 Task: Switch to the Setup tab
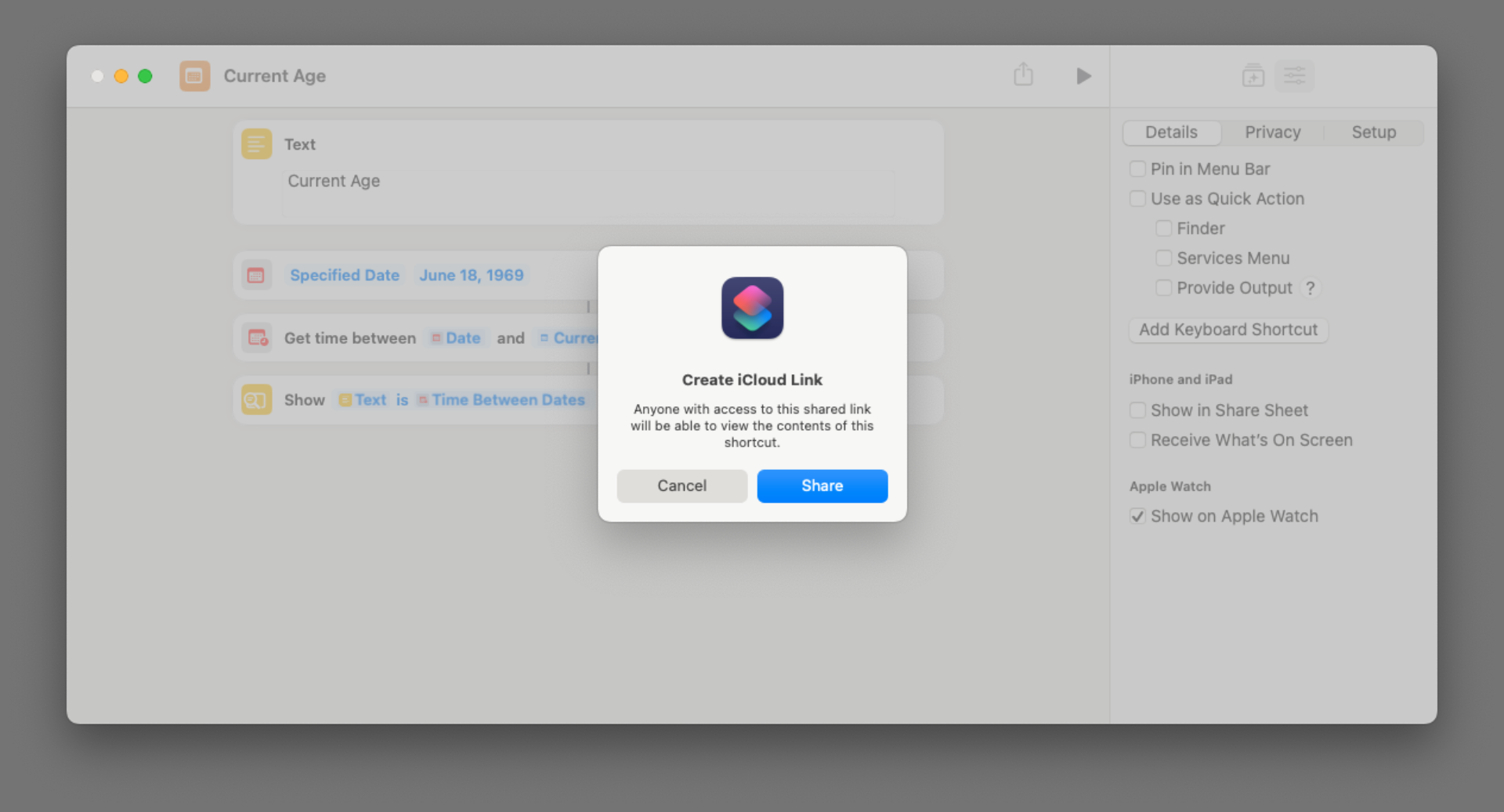[1373, 132]
